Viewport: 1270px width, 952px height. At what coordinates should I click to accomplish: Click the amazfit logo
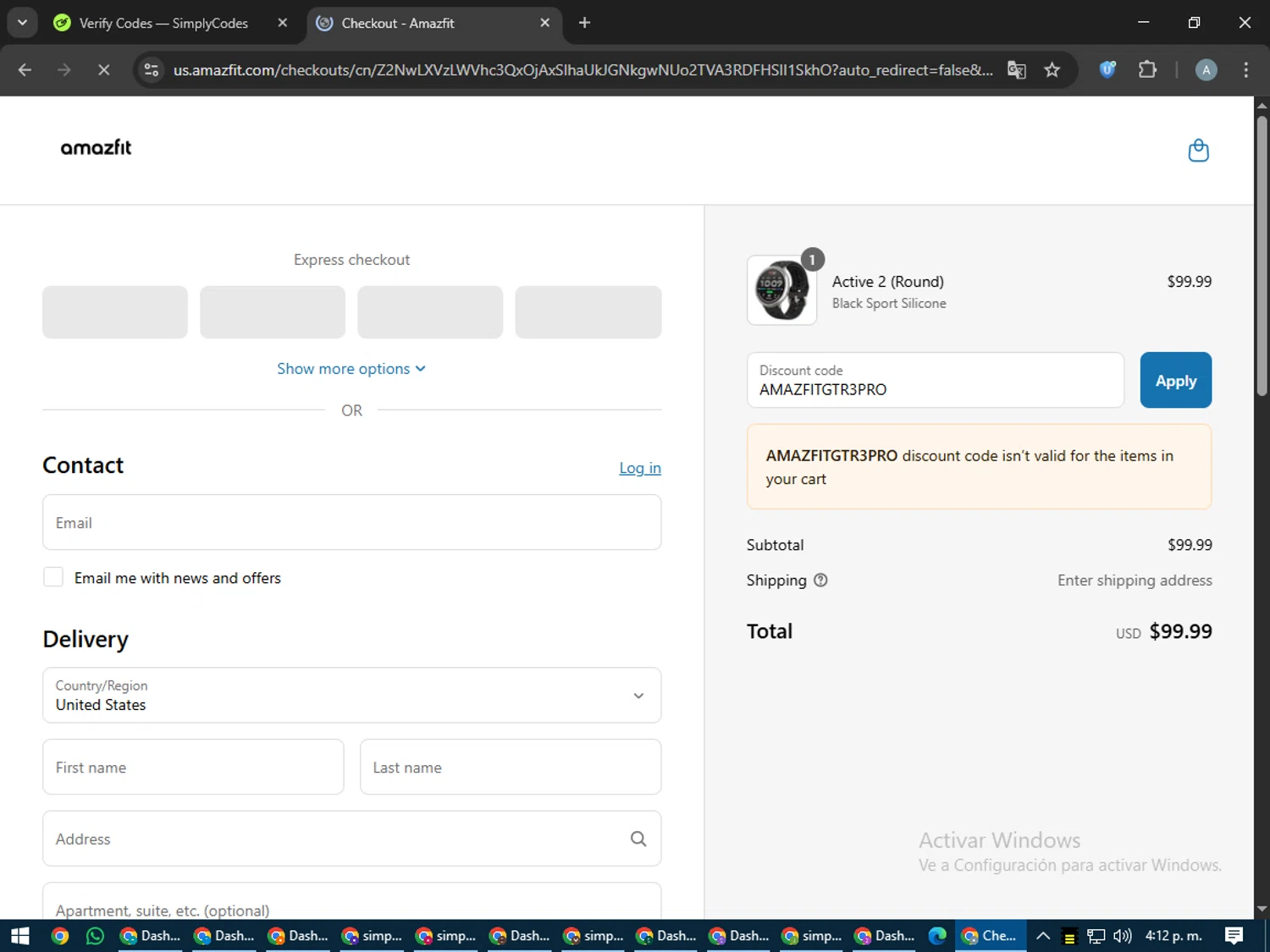tap(97, 147)
